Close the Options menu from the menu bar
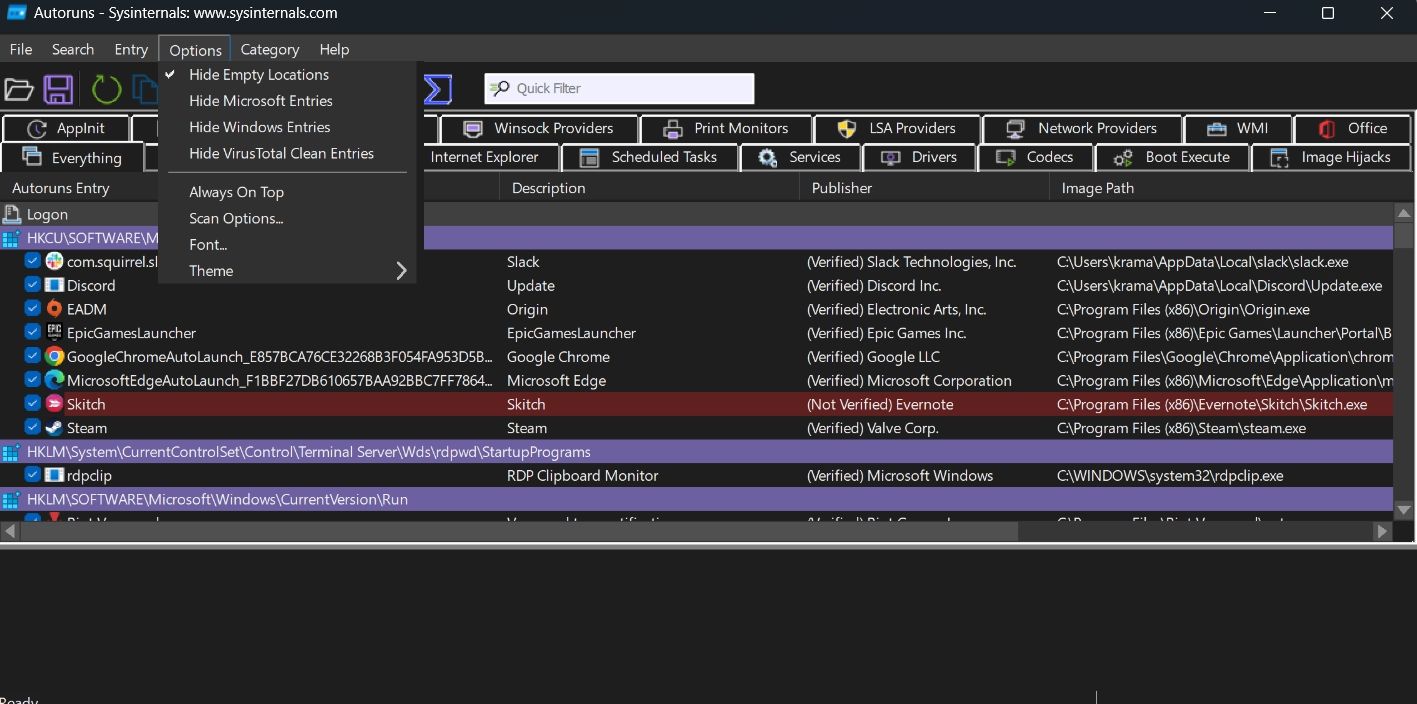 click(x=195, y=49)
